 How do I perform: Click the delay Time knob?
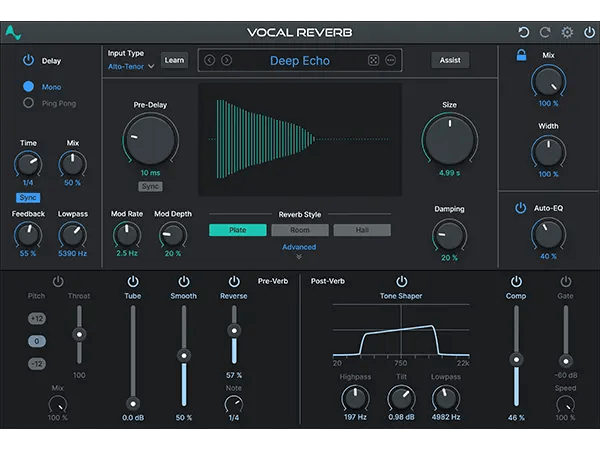[28, 164]
